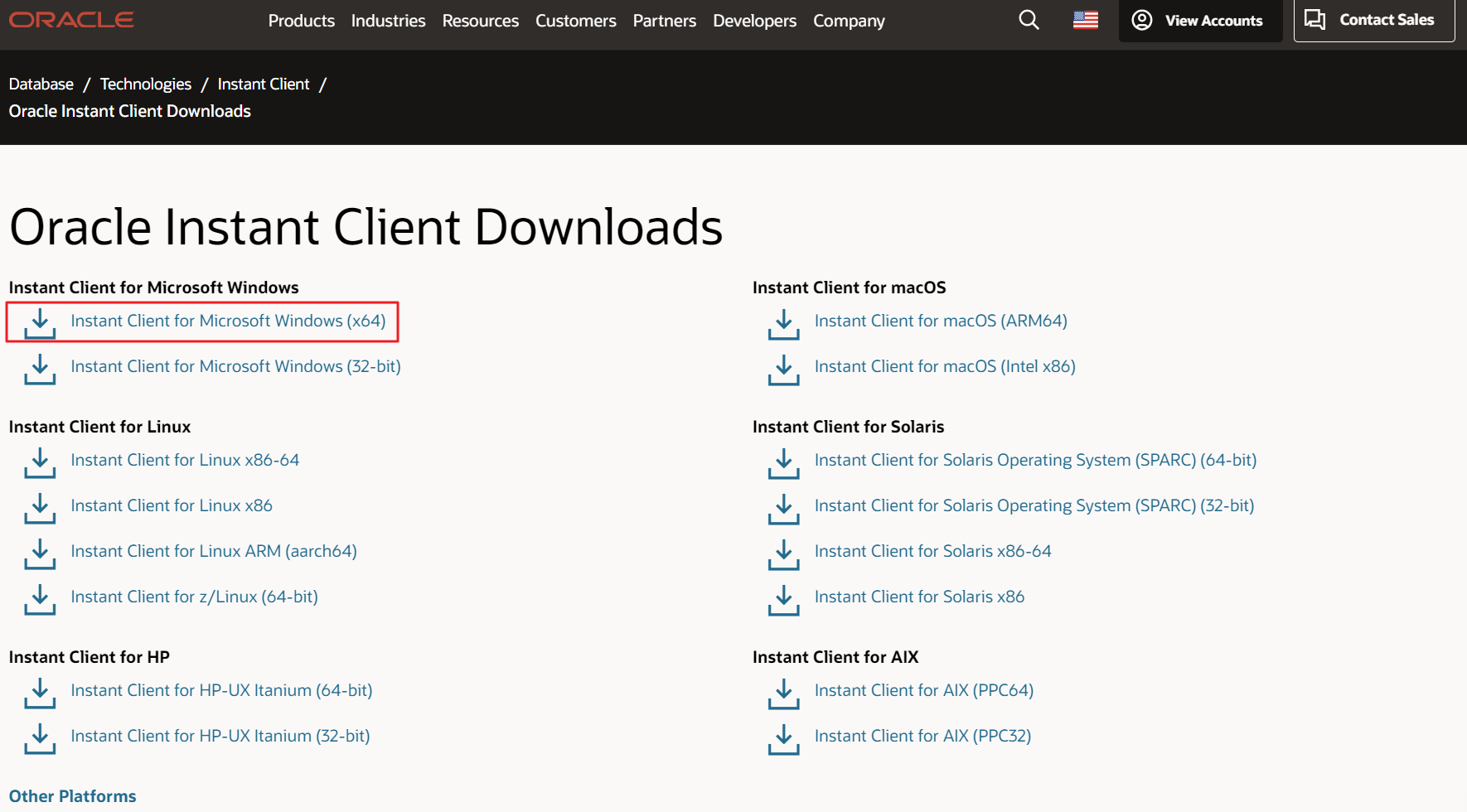Open Instant Client for Microsoft Windows (x64) link
The width and height of the screenshot is (1467, 812).
(x=228, y=321)
